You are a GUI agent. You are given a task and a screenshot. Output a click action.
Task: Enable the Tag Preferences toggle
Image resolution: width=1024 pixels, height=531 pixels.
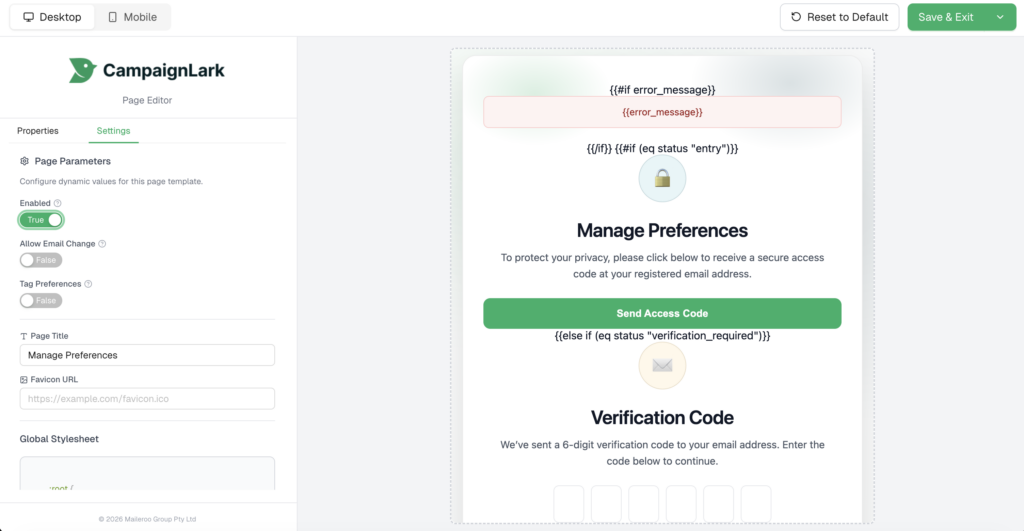click(x=41, y=301)
